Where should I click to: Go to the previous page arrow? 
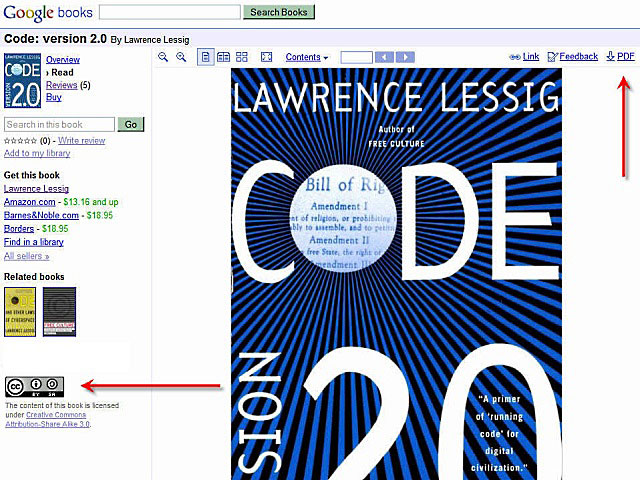pyautogui.click(x=385, y=57)
